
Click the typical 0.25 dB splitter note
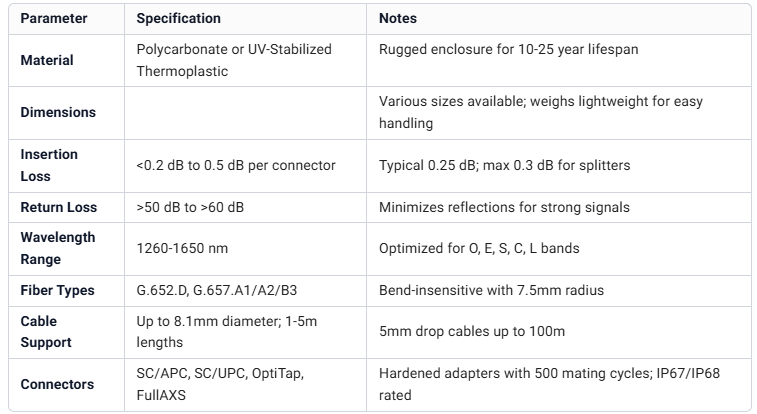(x=504, y=165)
